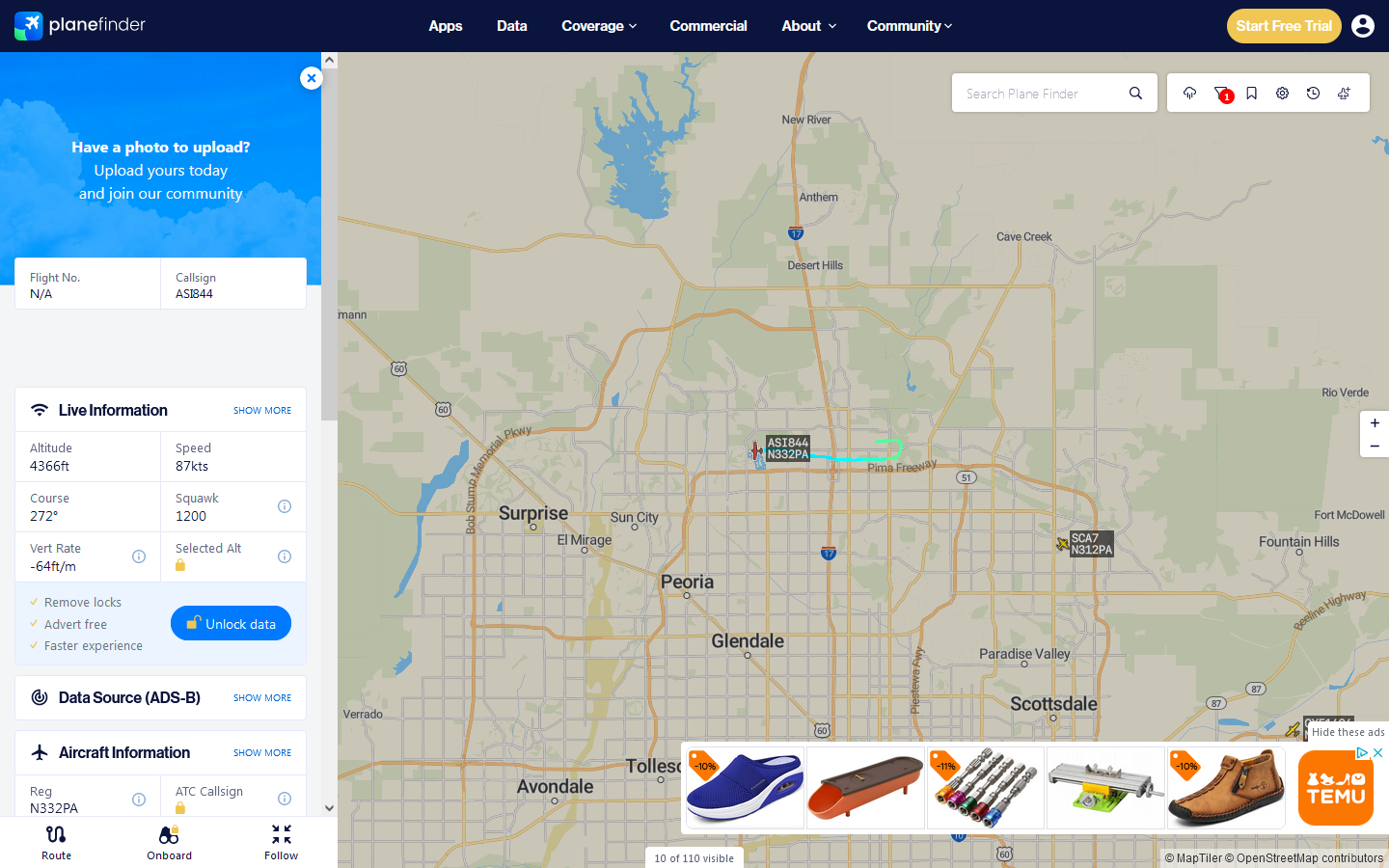Close the Temu ad with X icon
1389x868 pixels.
point(1378,752)
